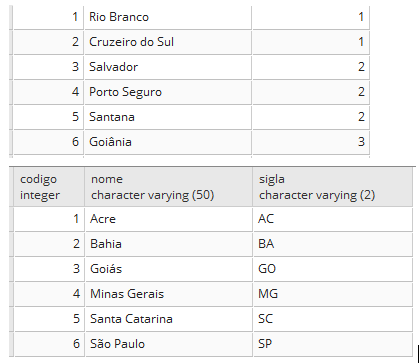Select the row header for Acre row

12,219
